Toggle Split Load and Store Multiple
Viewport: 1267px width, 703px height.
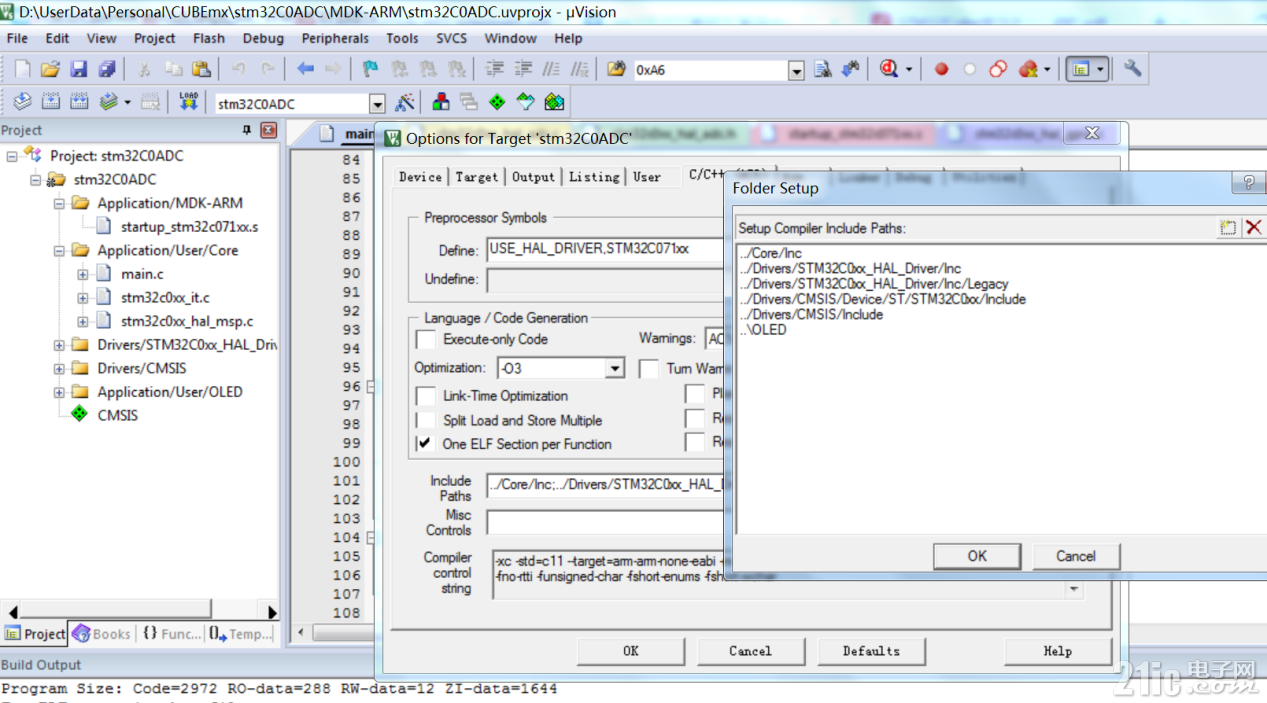tap(426, 420)
